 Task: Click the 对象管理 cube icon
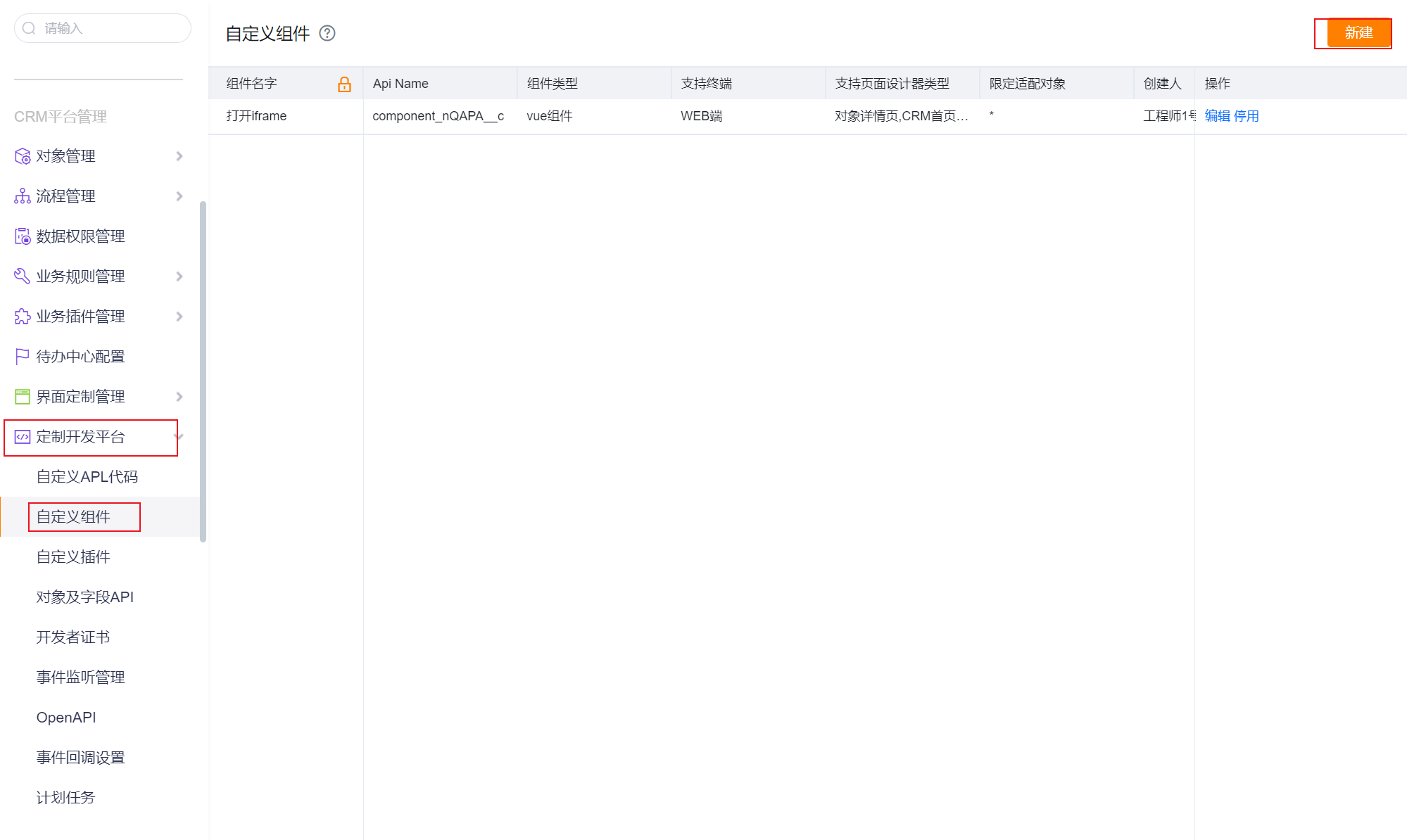point(23,156)
